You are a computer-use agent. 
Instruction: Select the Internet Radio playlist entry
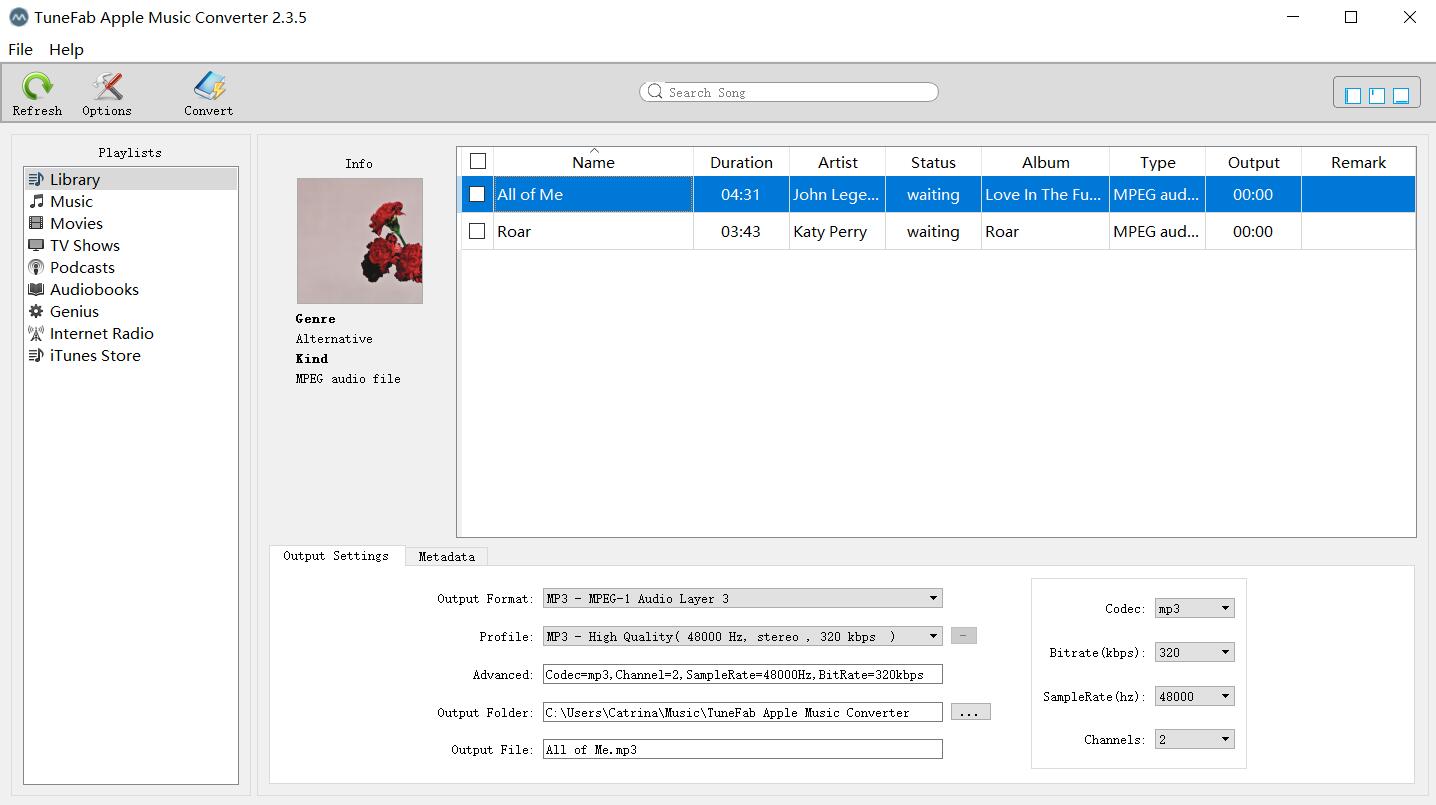[131, 333]
